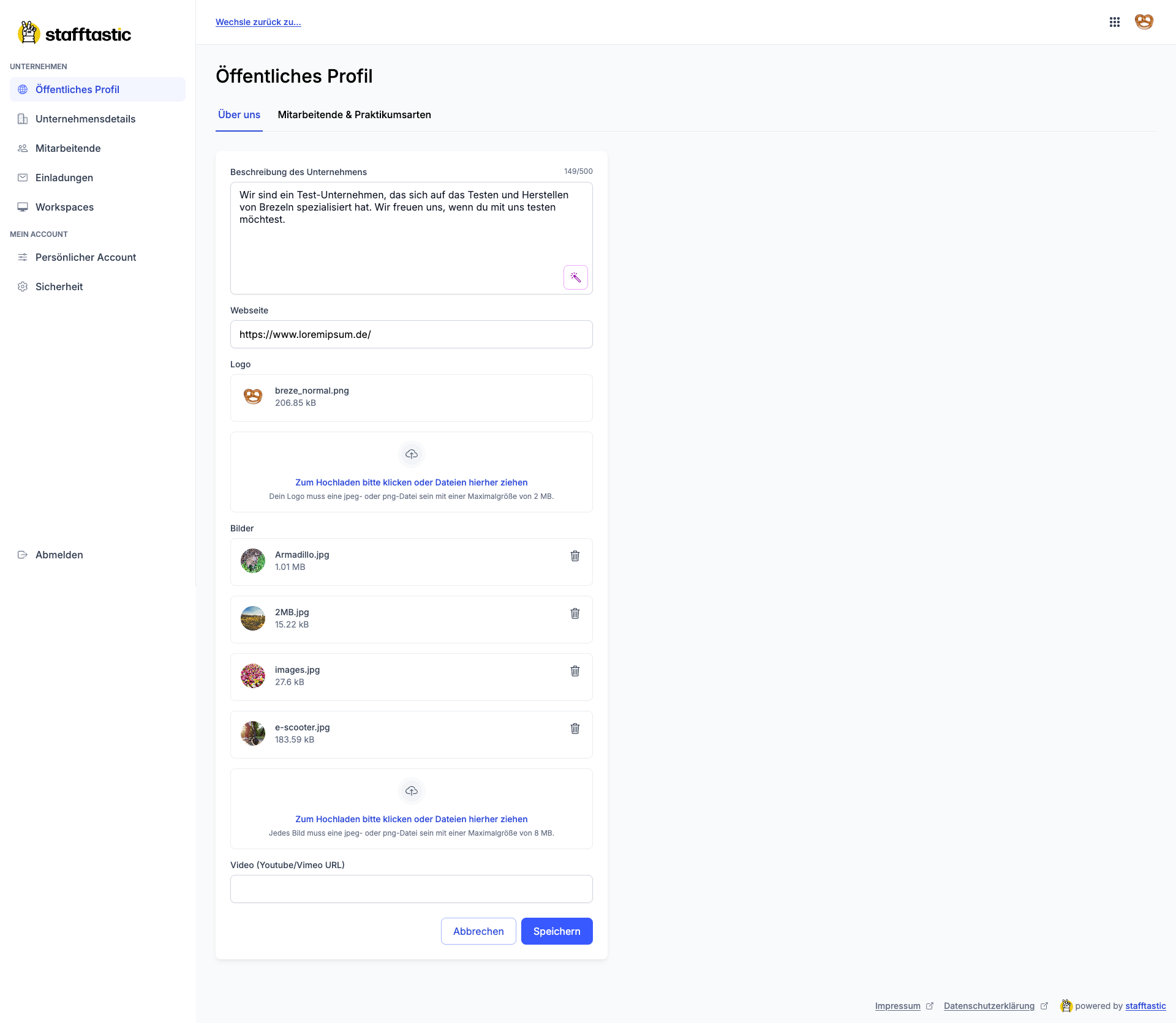This screenshot has height=1023, width=1176.
Task: Delete the Armadillo.jpg image
Action: [x=575, y=556]
